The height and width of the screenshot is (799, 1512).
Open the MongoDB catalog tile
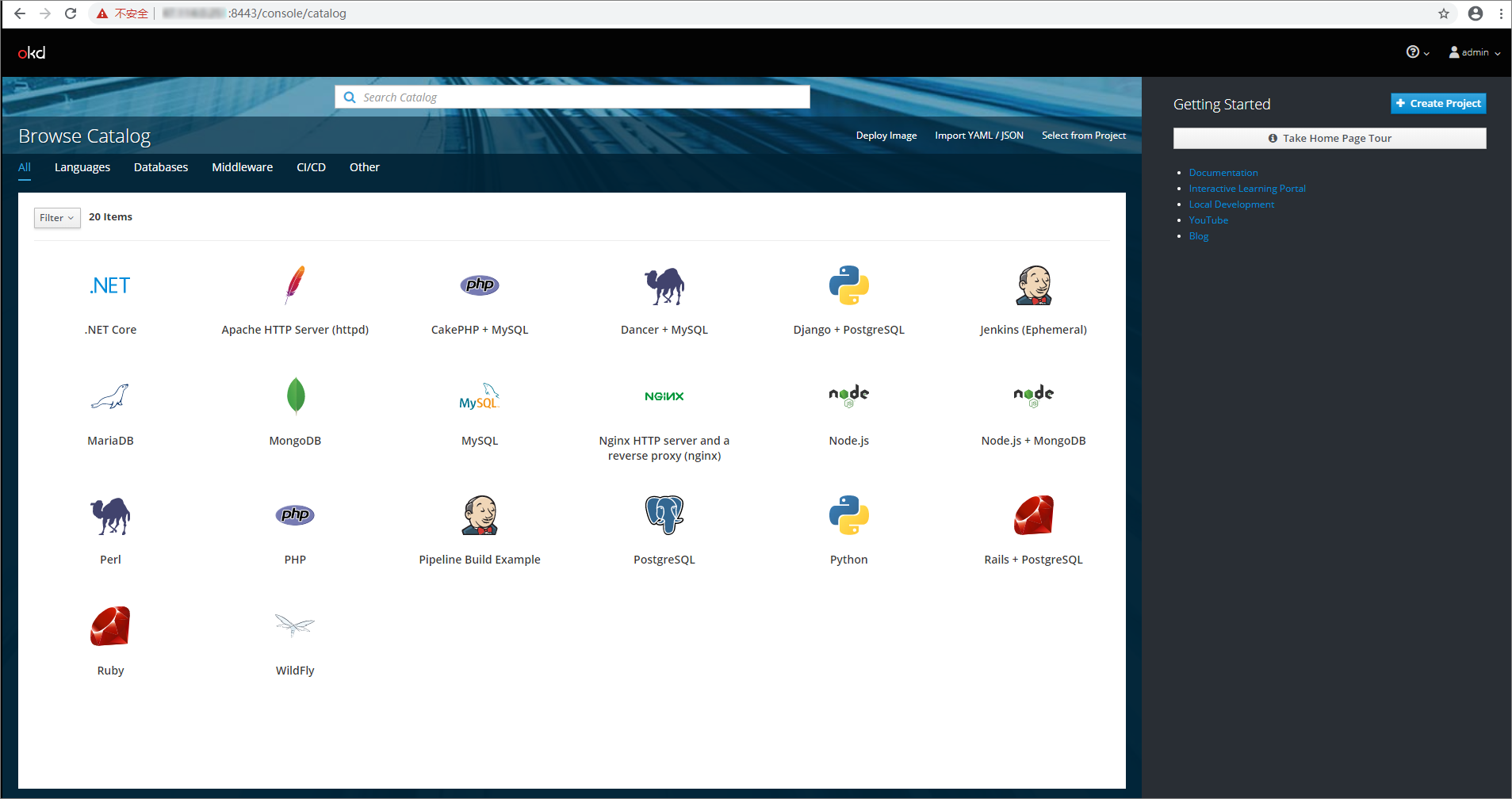point(294,411)
